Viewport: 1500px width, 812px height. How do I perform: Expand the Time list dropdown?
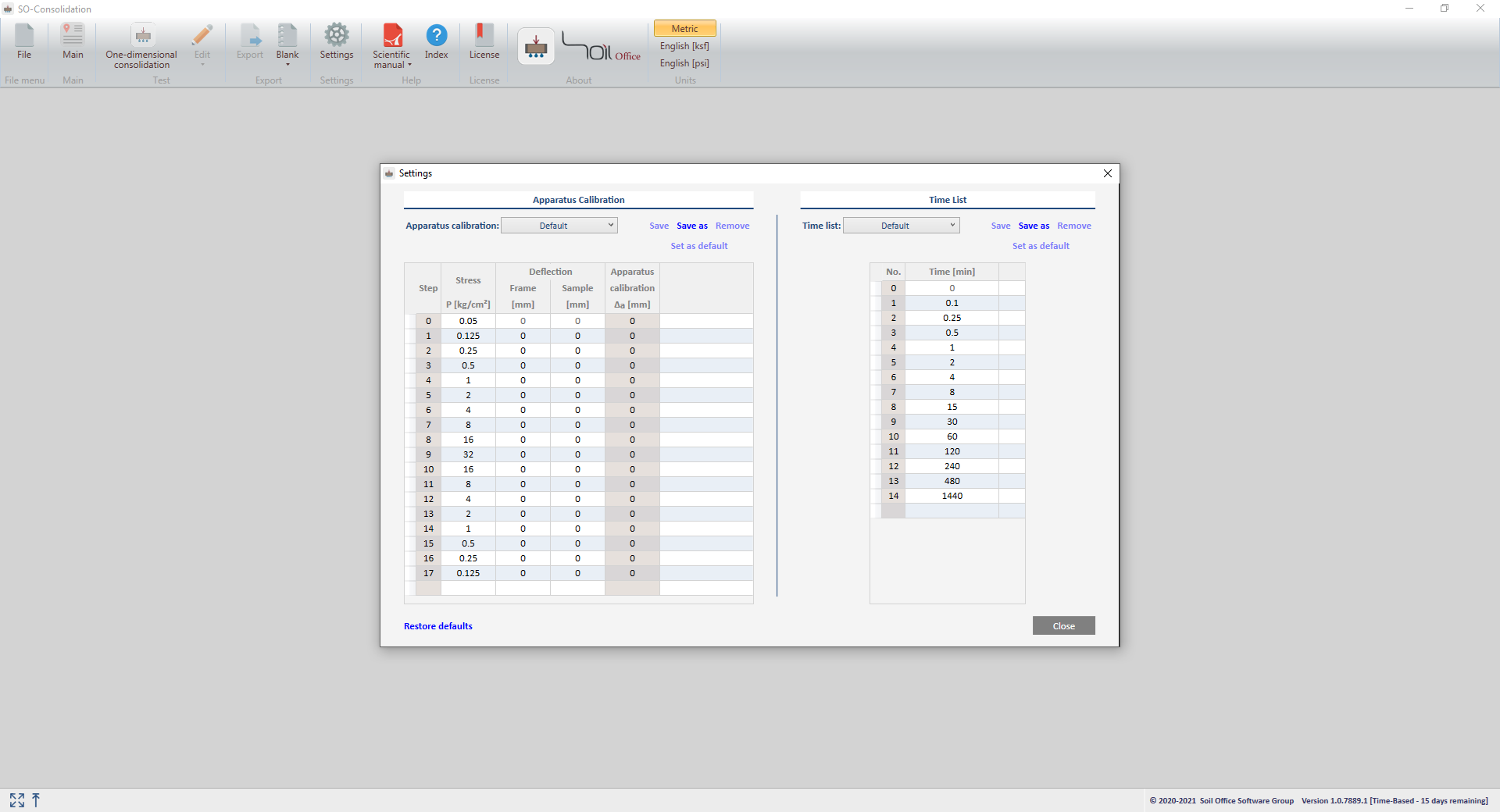(902, 226)
